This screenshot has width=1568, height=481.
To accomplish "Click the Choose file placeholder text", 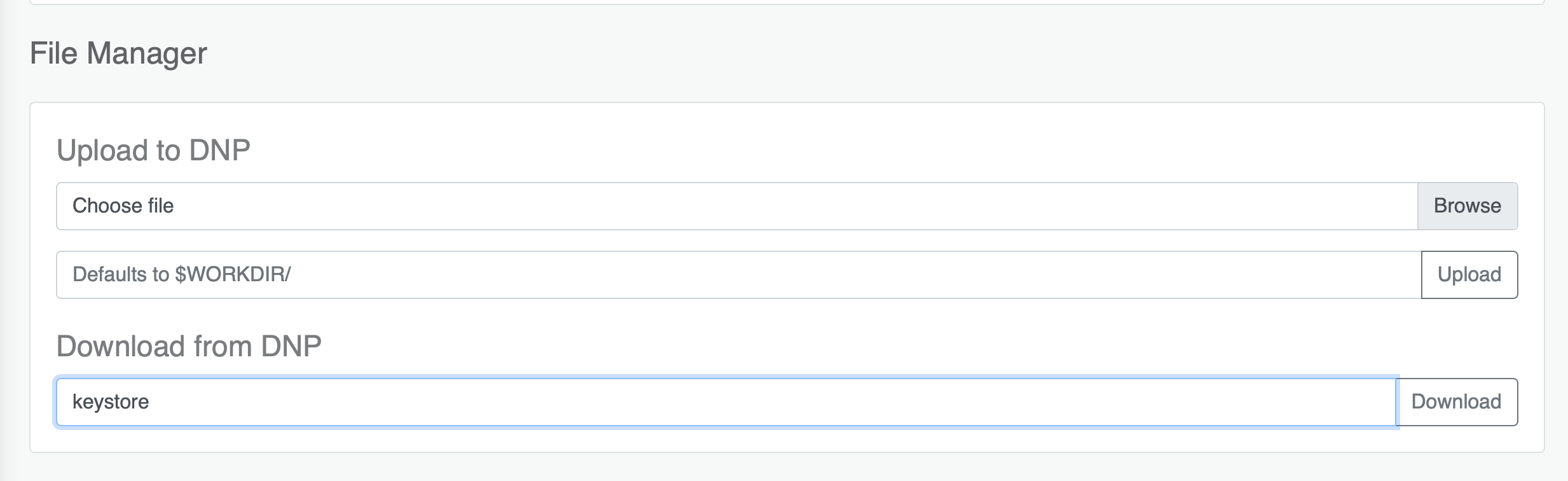I will [x=123, y=206].
